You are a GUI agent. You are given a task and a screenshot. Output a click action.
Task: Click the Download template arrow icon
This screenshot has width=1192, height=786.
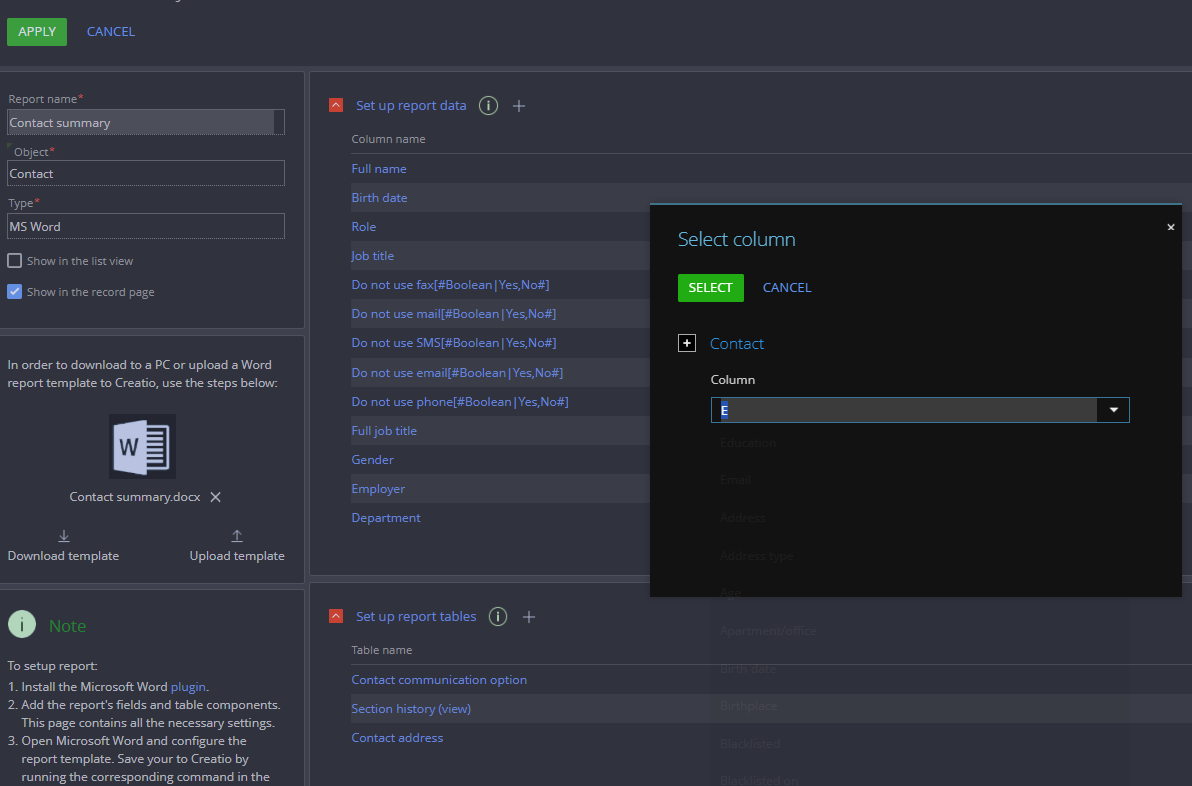coord(64,536)
